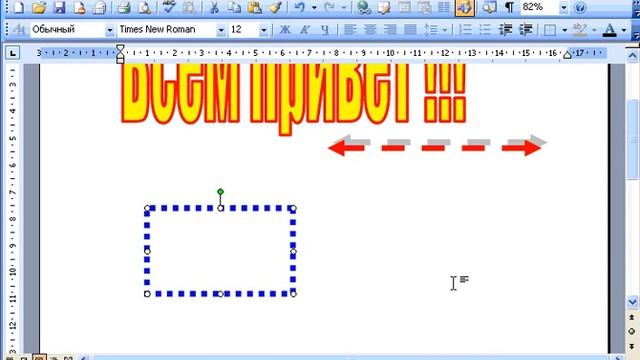The height and width of the screenshot is (360, 640).
Task: Expand the 82% zoom dropdown
Action: coord(564,7)
